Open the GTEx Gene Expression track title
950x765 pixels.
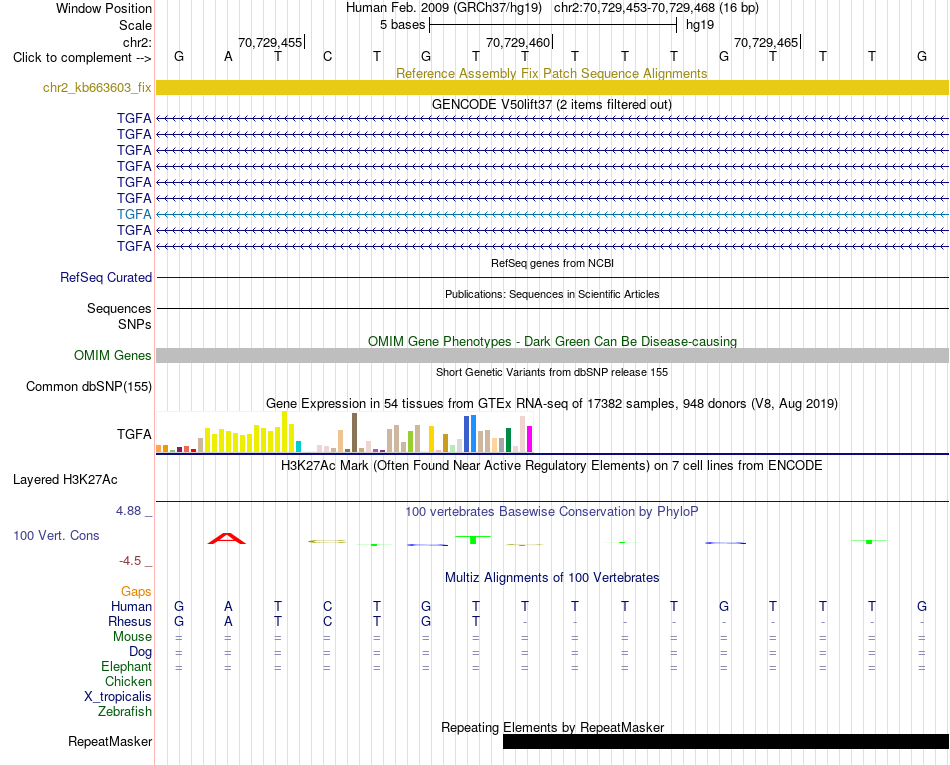coord(552,403)
